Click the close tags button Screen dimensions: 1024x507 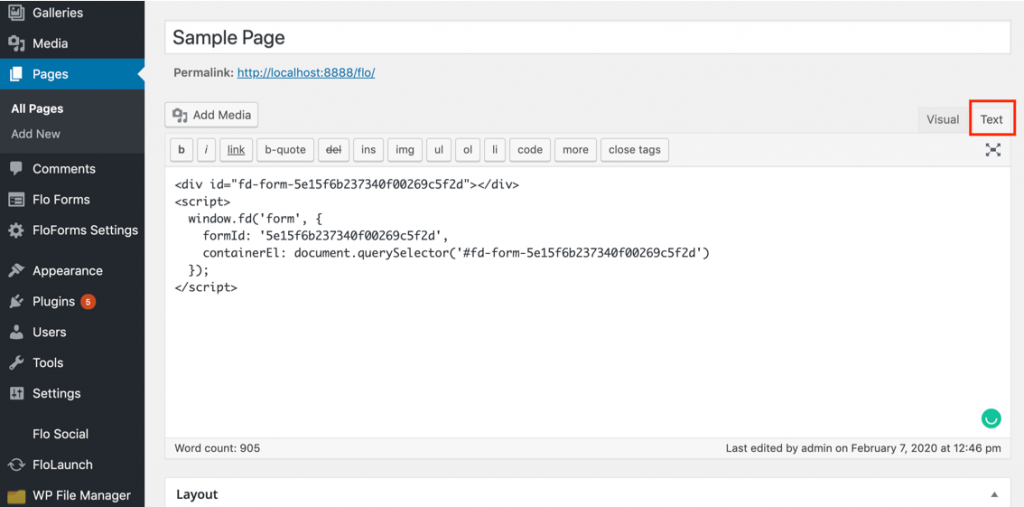[x=634, y=150]
